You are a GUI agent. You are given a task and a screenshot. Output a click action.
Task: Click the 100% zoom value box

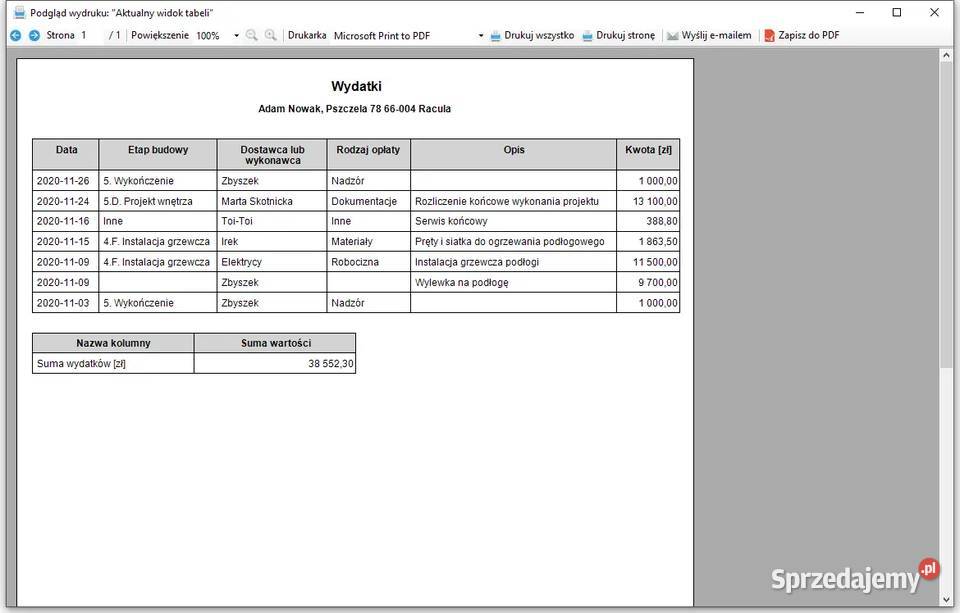point(210,35)
